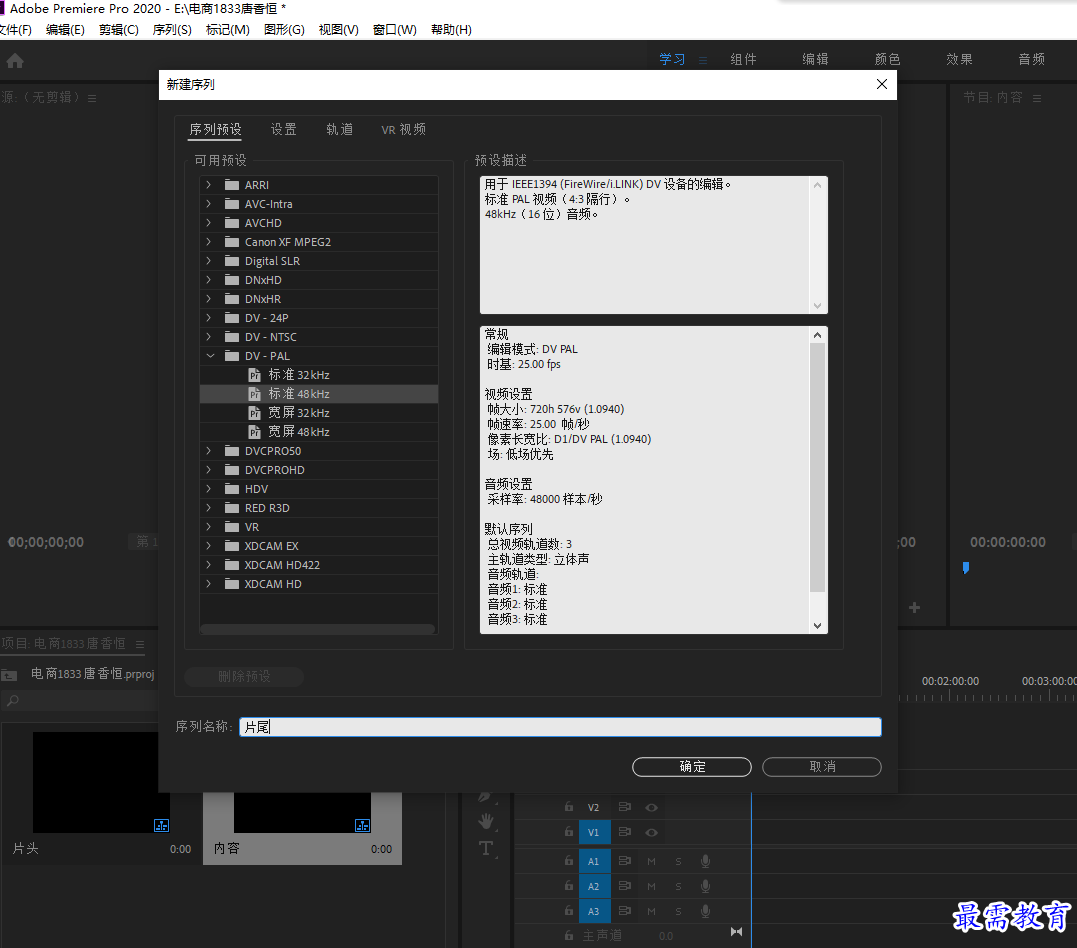
Task: Select the 宽屏 32kHz preset
Action: coord(299,413)
